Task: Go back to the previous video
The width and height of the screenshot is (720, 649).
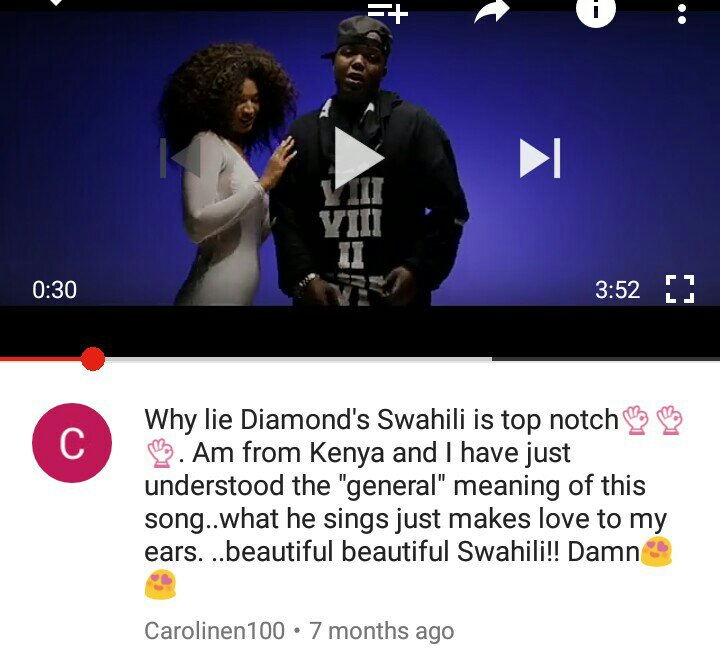Action: (x=180, y=158)
